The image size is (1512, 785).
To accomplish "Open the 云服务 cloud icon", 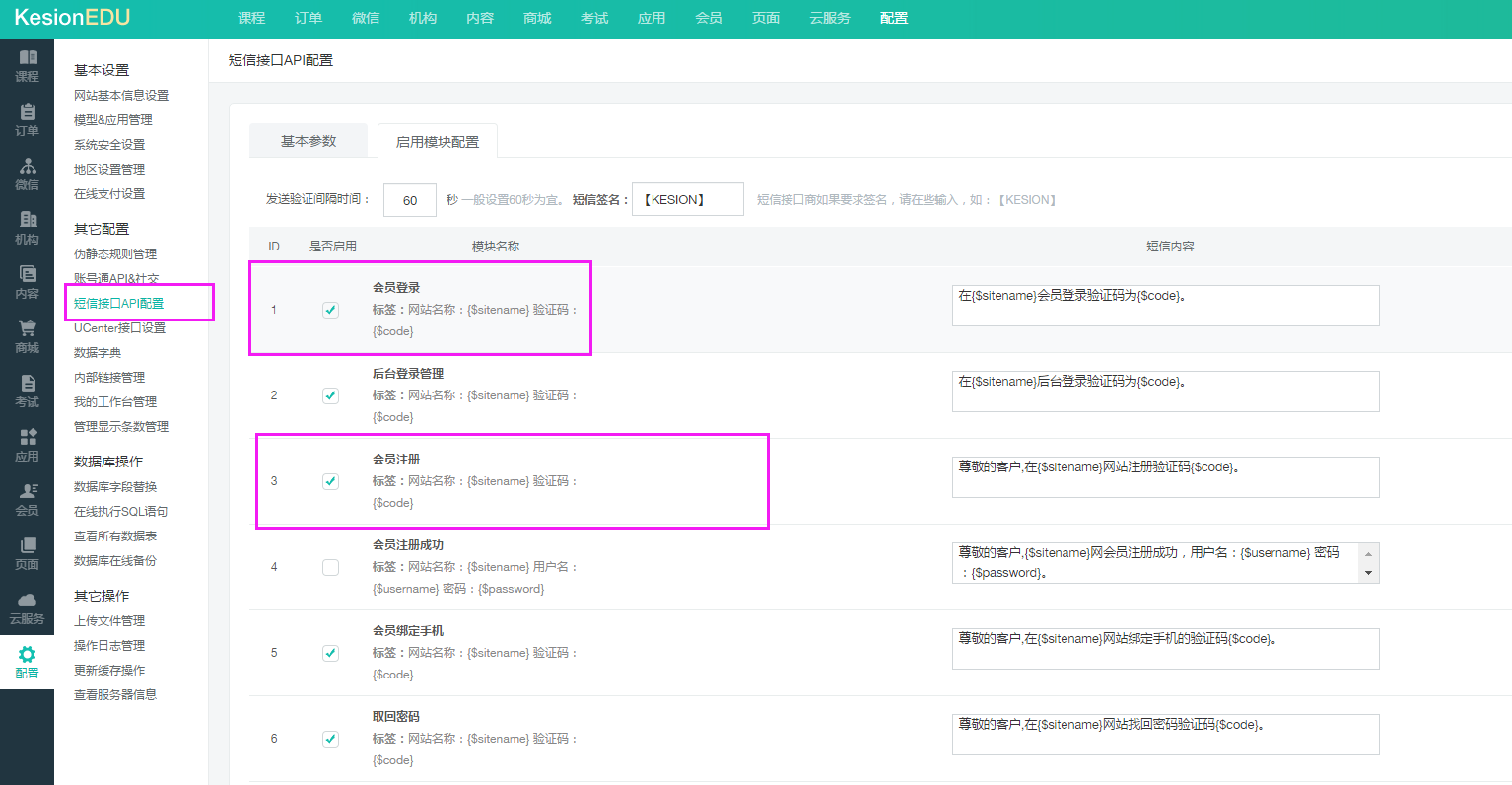I will [28, 601].
